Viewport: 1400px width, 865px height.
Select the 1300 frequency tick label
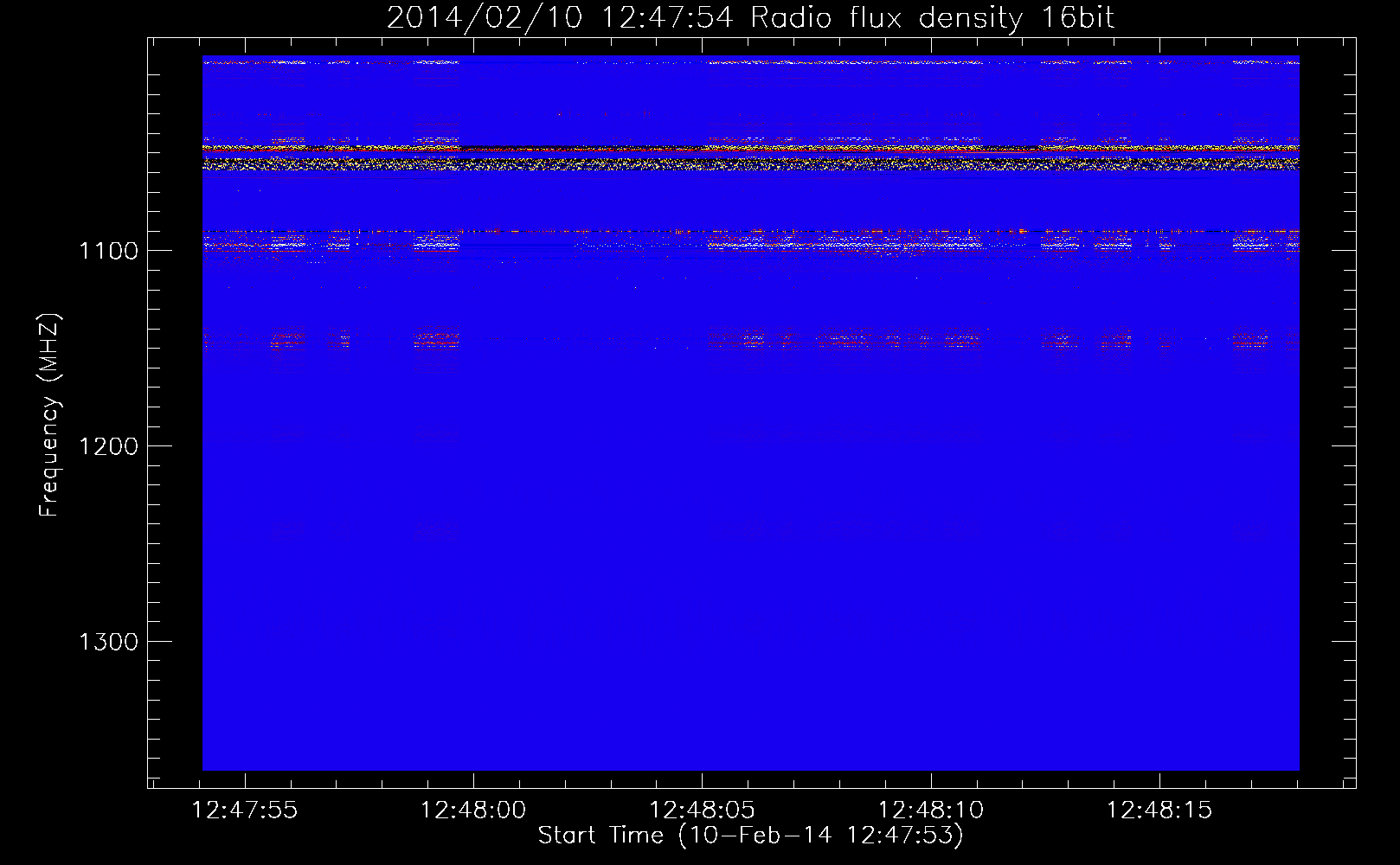(108, 642)
